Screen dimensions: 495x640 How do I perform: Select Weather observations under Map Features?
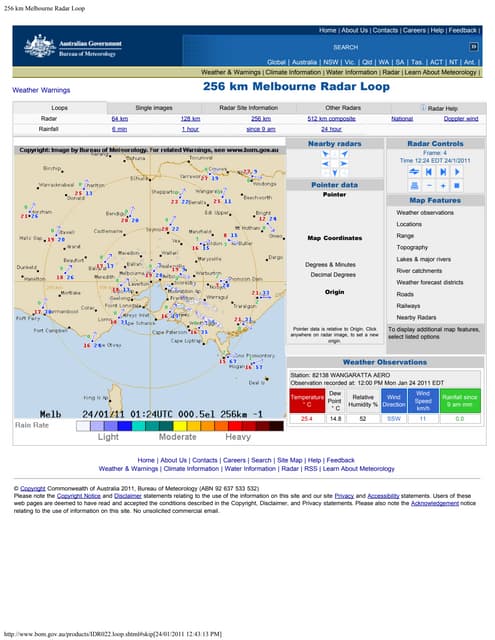point(425,213)
